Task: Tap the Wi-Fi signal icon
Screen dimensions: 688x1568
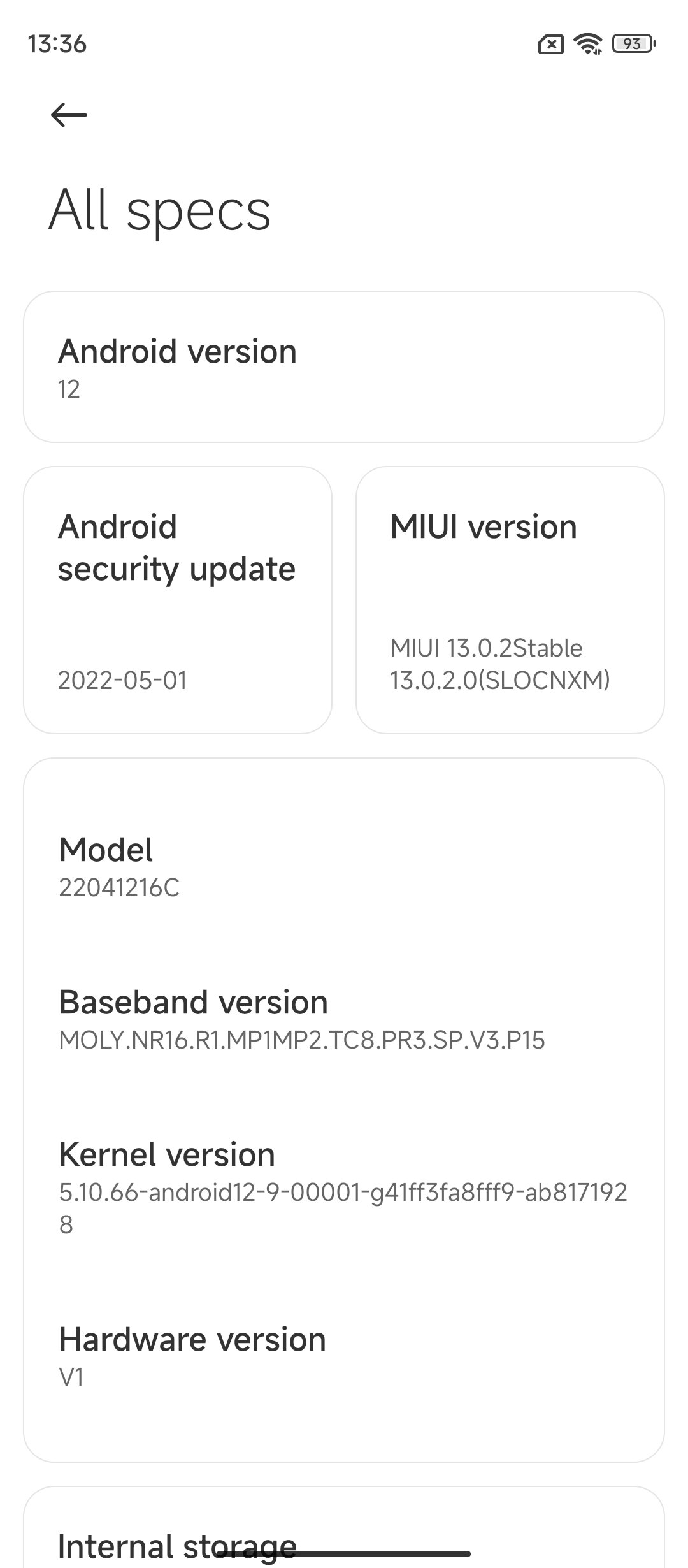Action: (587, 44)
